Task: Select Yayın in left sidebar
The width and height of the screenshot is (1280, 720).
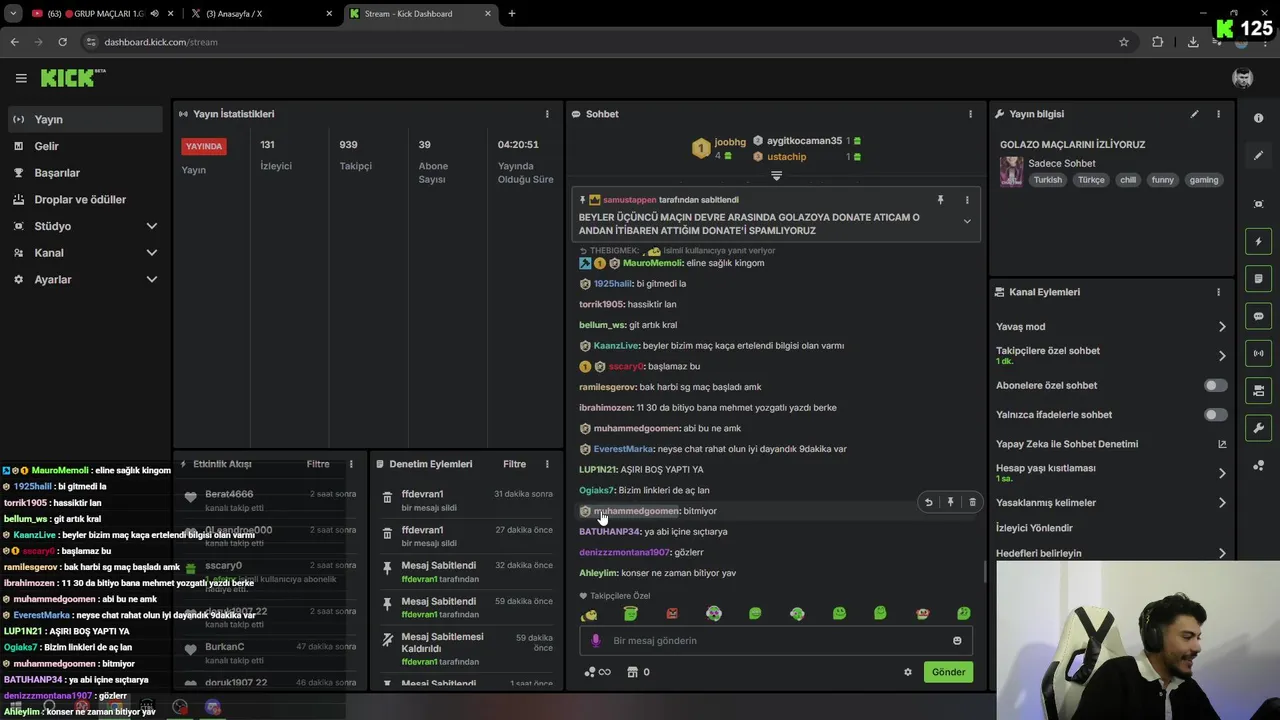Action: tap(85, 119)
